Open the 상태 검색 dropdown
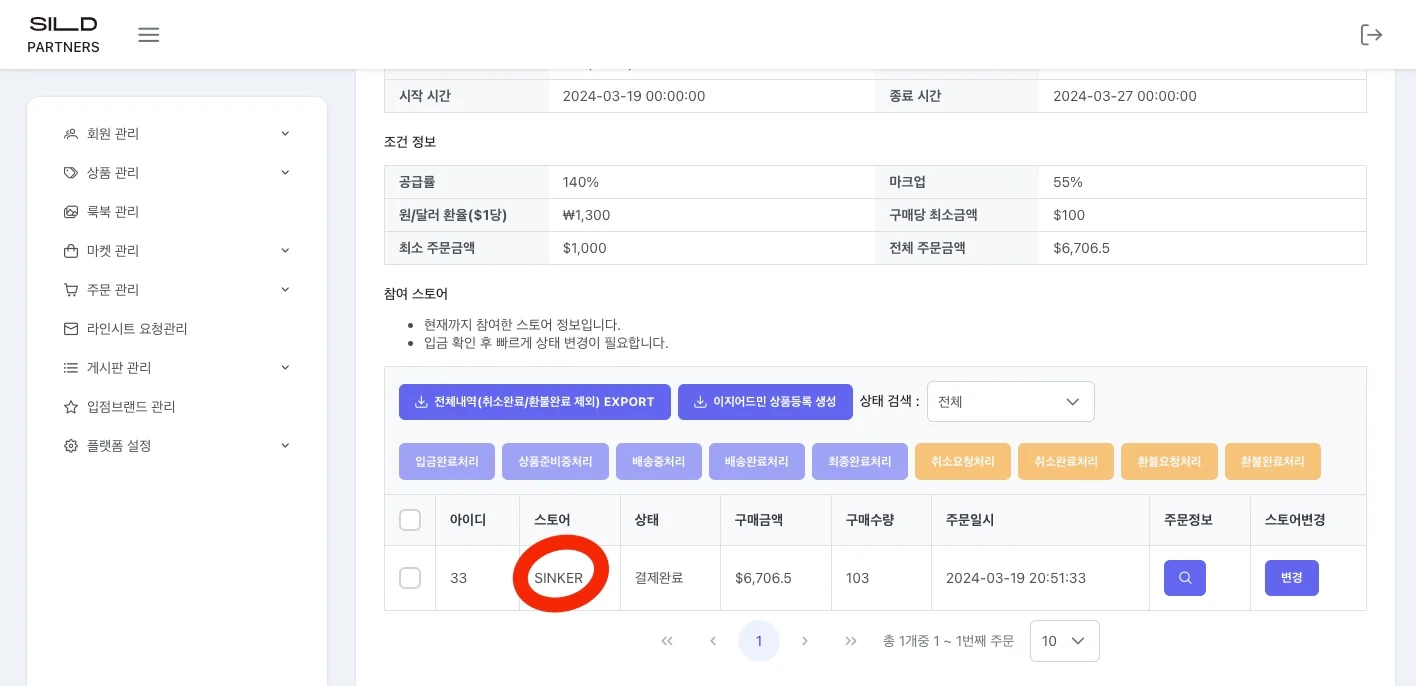This screenshot has width=1416, height=686. coord(1010,402)
